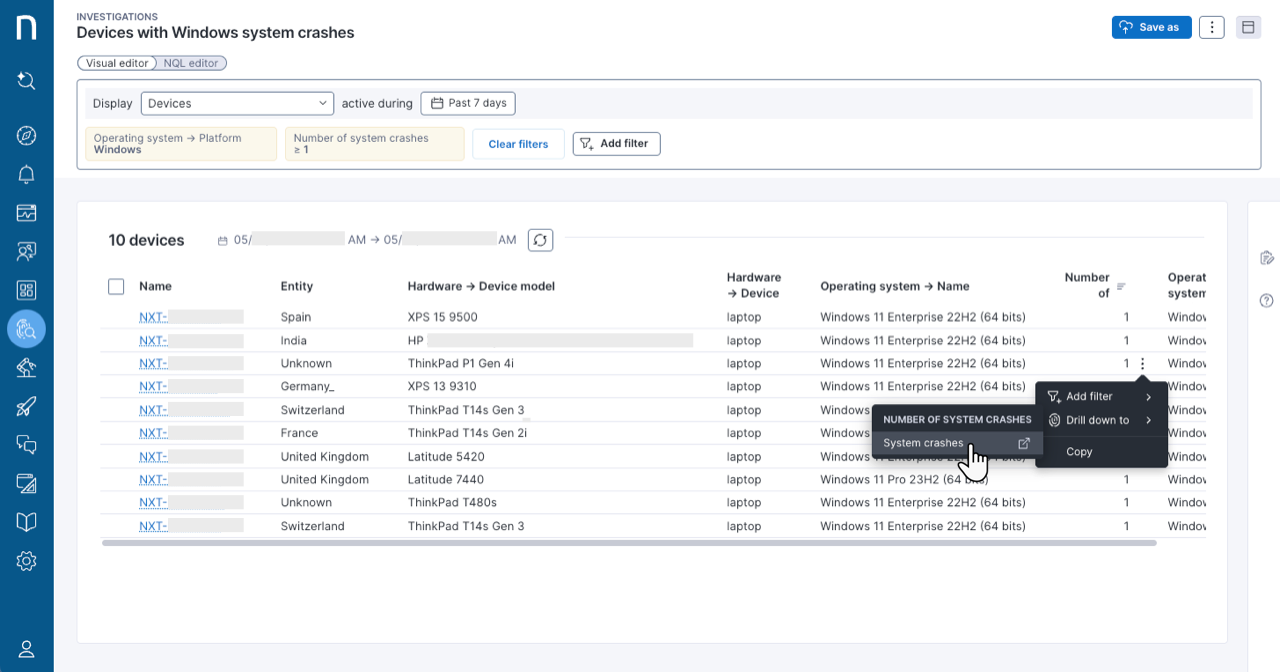1280x672 pixels.
Task: Open the Devices display dropdown
Action: tap(237, 103)
